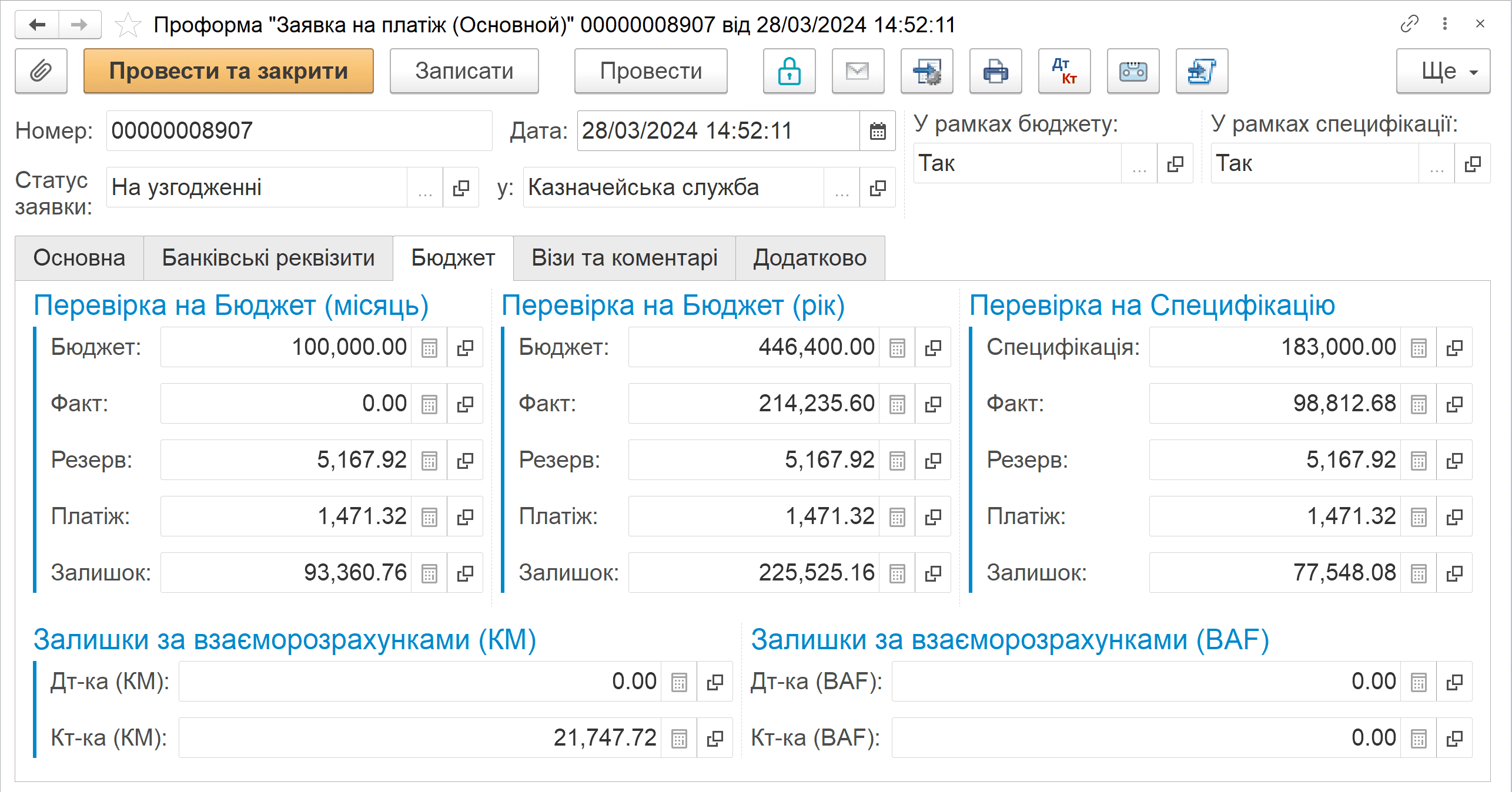Open calculator for Специфікація 183,000.00
This screenshot has width=1512, height=792.
click(x=1419, y=347)
